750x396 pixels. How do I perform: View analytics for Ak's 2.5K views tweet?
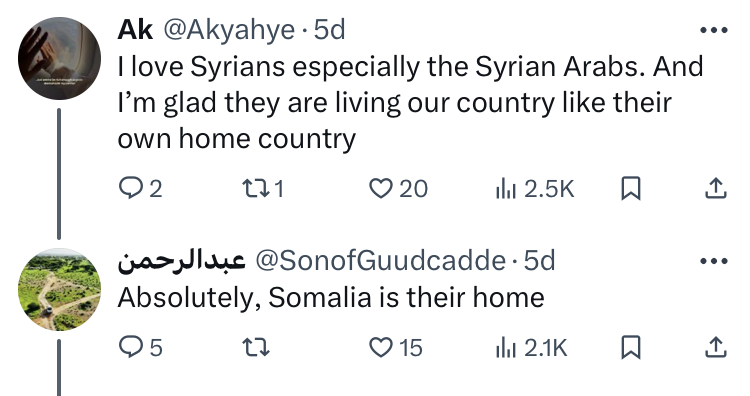coord(534,188)
